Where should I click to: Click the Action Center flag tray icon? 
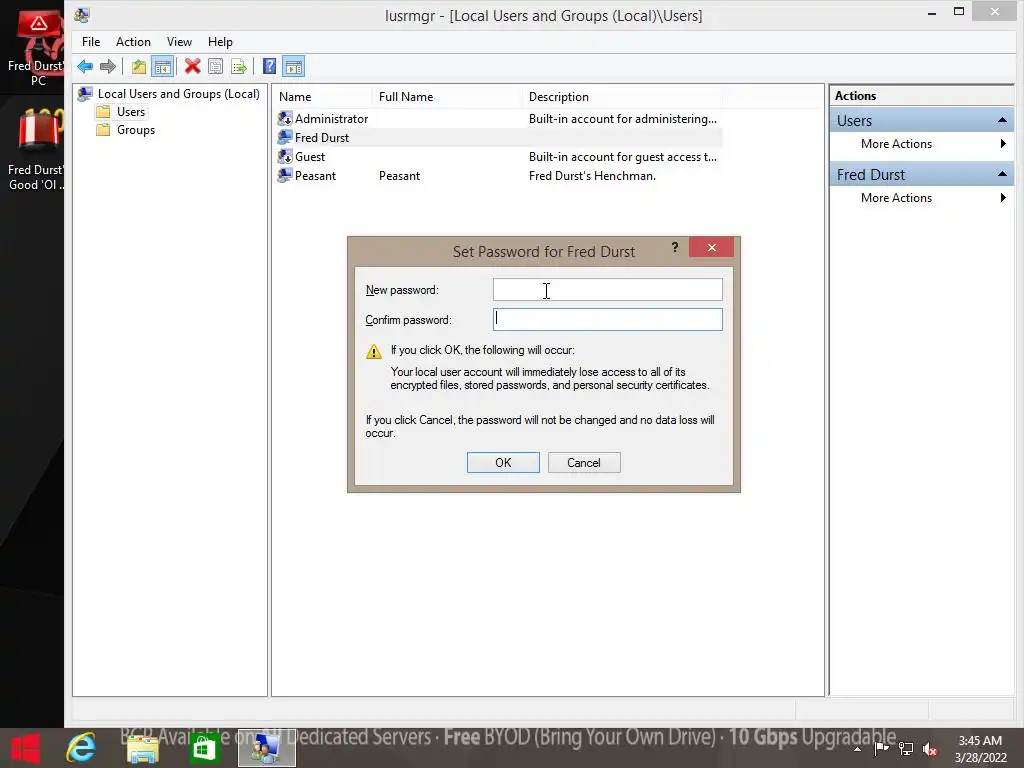click(881, 749)
